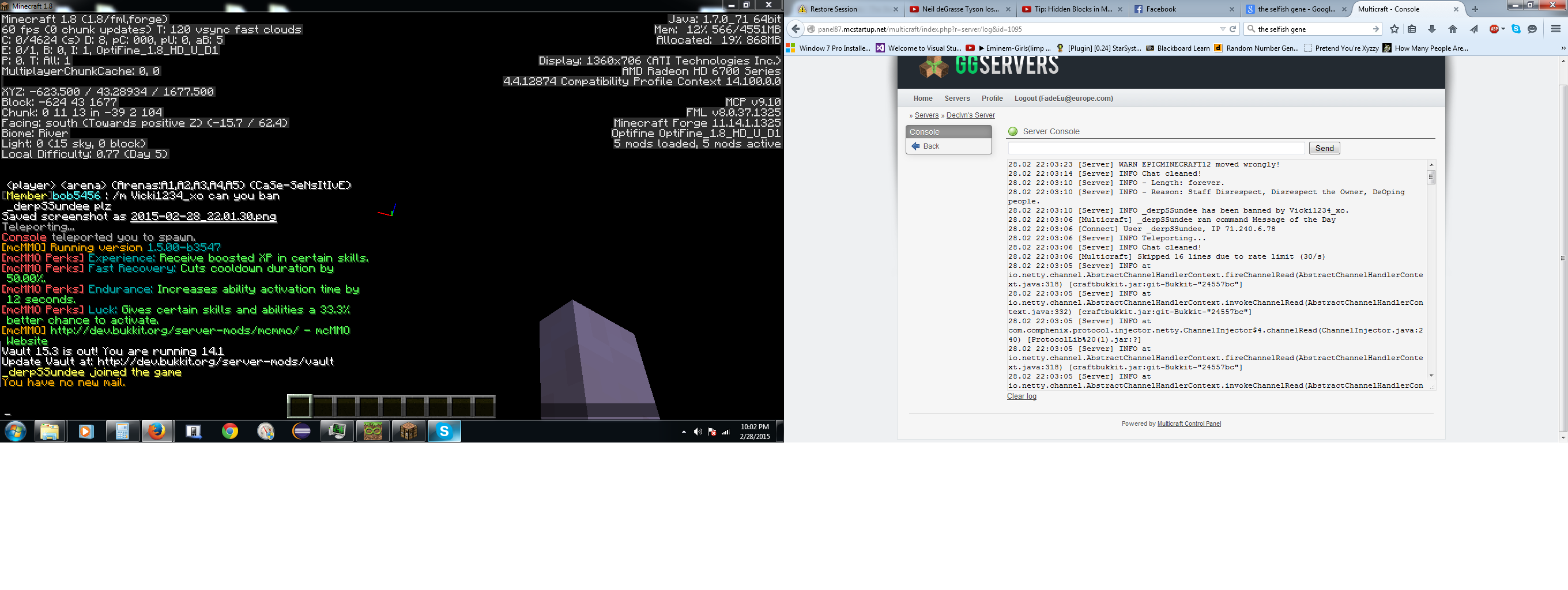Open Profile in GGServers menu
The height and width of the screenshot is (590, 1568).
pos(992,99)
